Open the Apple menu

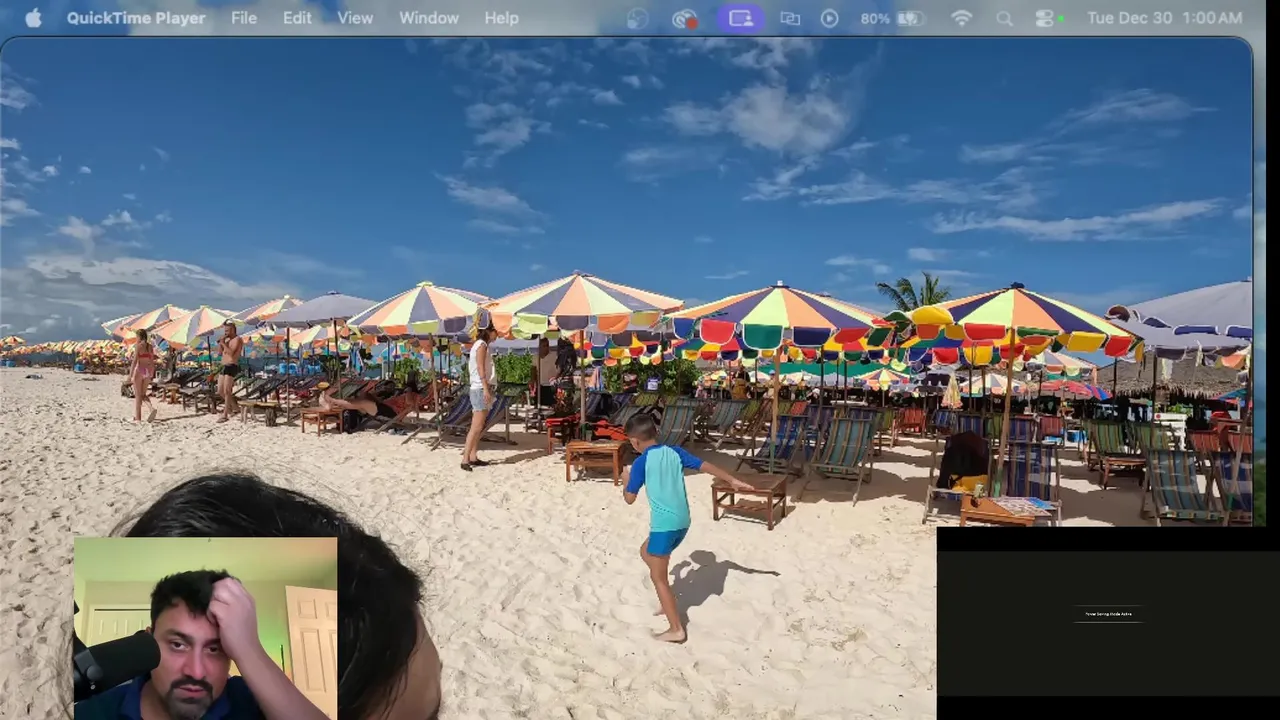33,18
